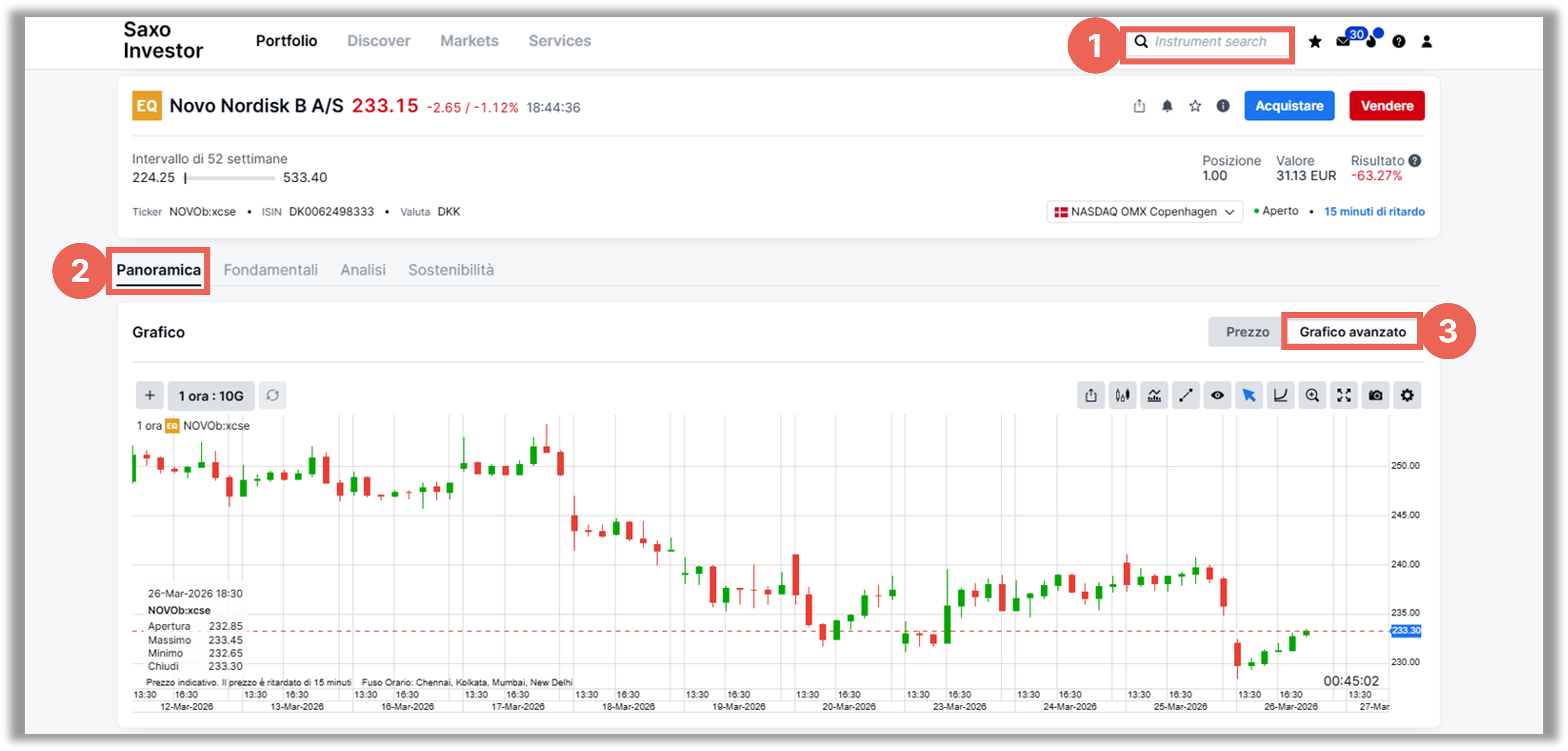This screenshot has width=1568, height=751.
Task: Switch chart view to Grafico avanzato
Action: (x=1352, y=332)
